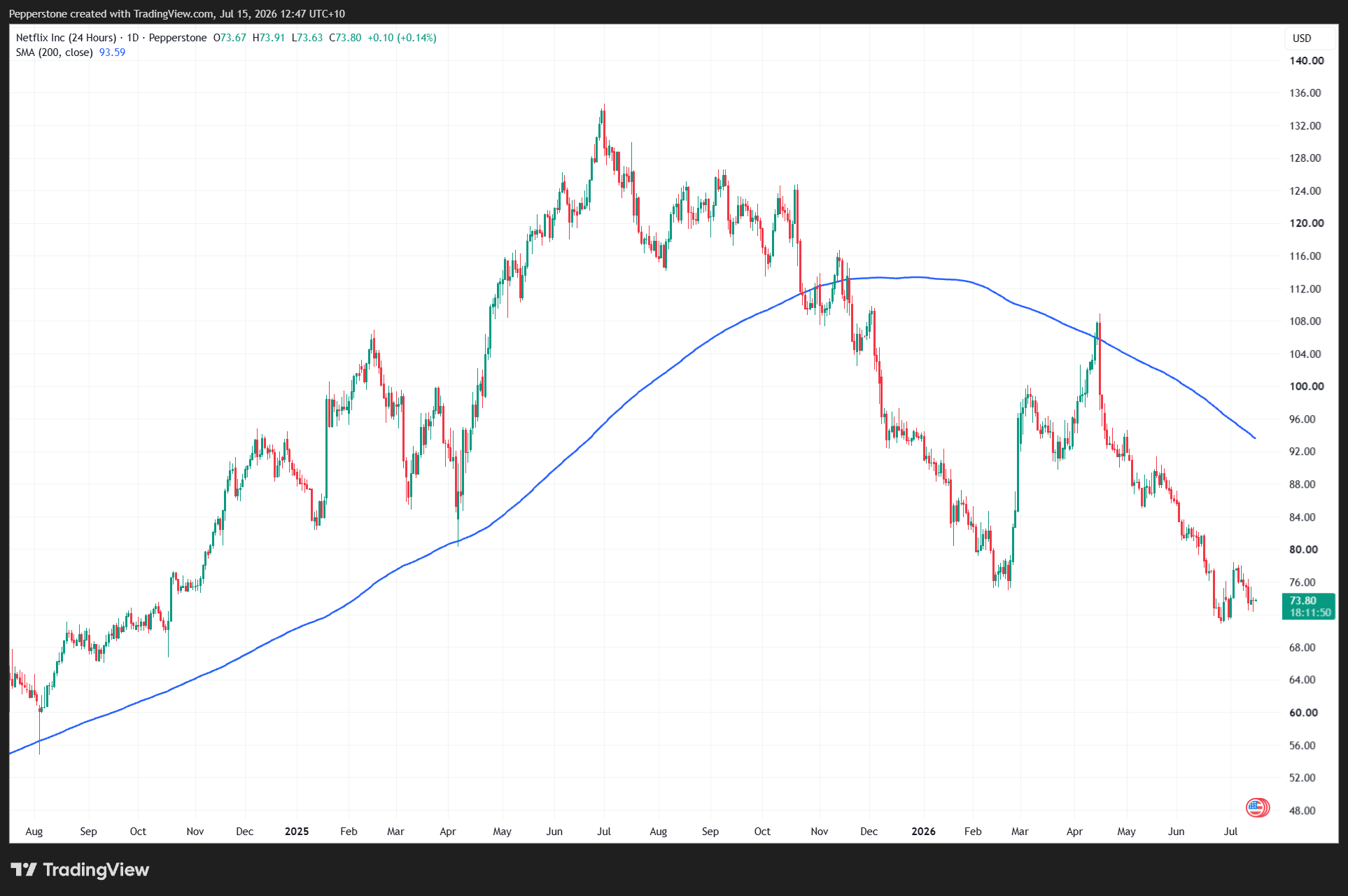Click the 80.00 price axis label
The width and height of the screenshot is (1348, 896).
[x=1304, y=549]
